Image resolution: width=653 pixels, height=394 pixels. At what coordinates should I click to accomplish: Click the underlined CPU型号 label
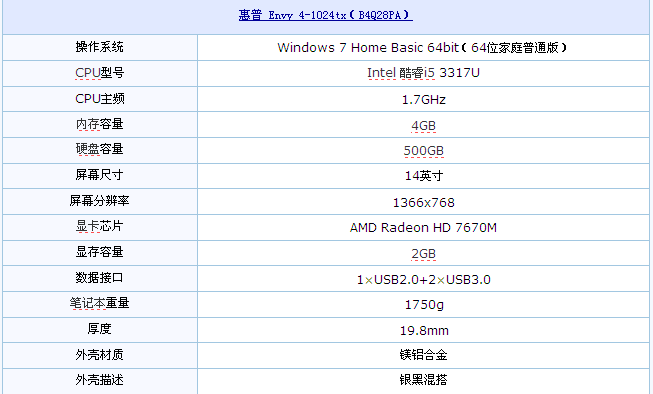[x=100, y=73]
